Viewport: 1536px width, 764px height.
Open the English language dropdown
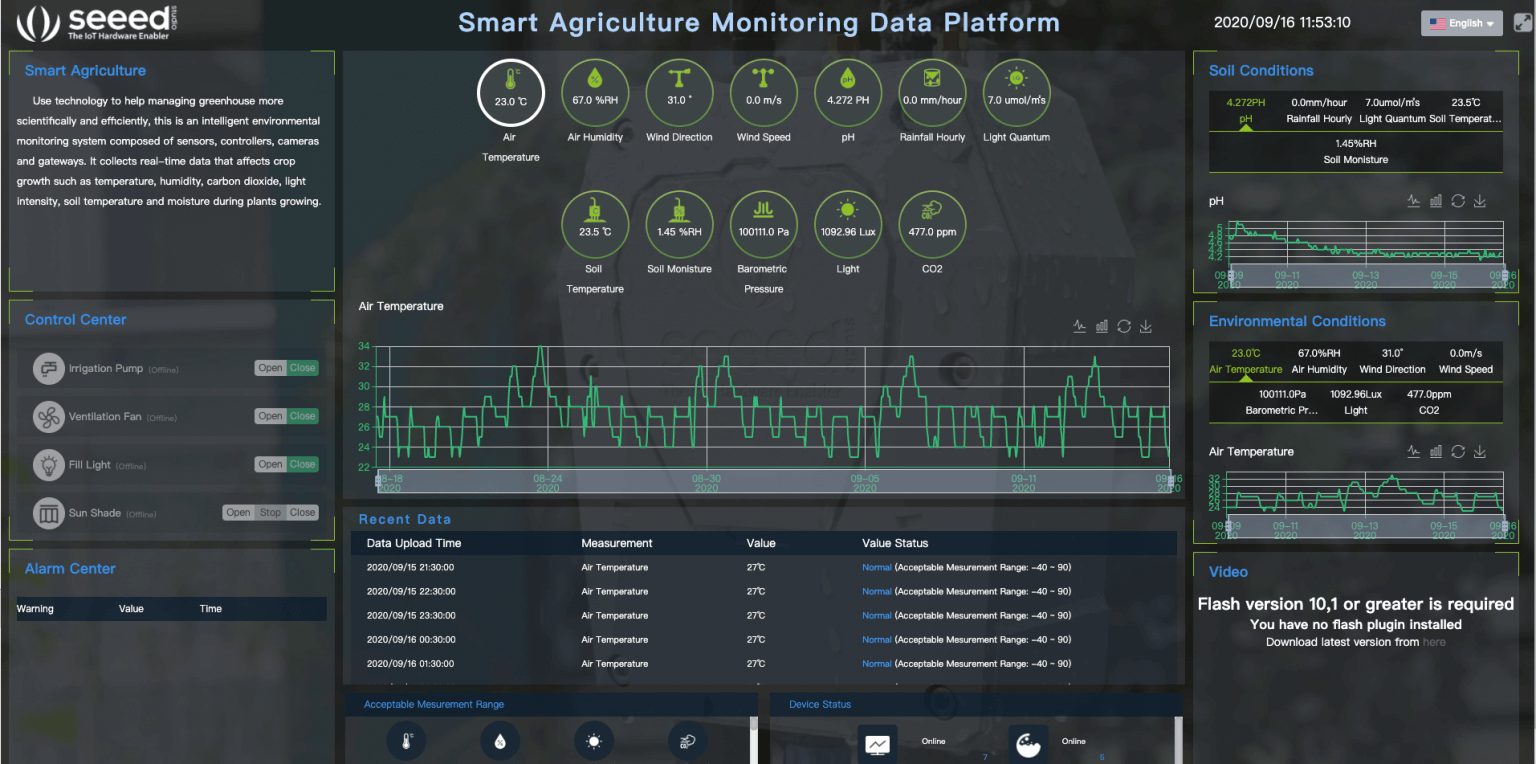(1461, 22)
